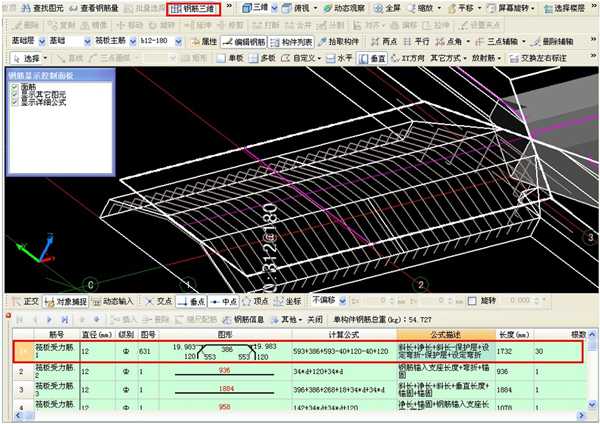The width and height of the screenshot is (600, 424).
Task: Switch to 全屏 full-screen view
Action: (387, 8)
